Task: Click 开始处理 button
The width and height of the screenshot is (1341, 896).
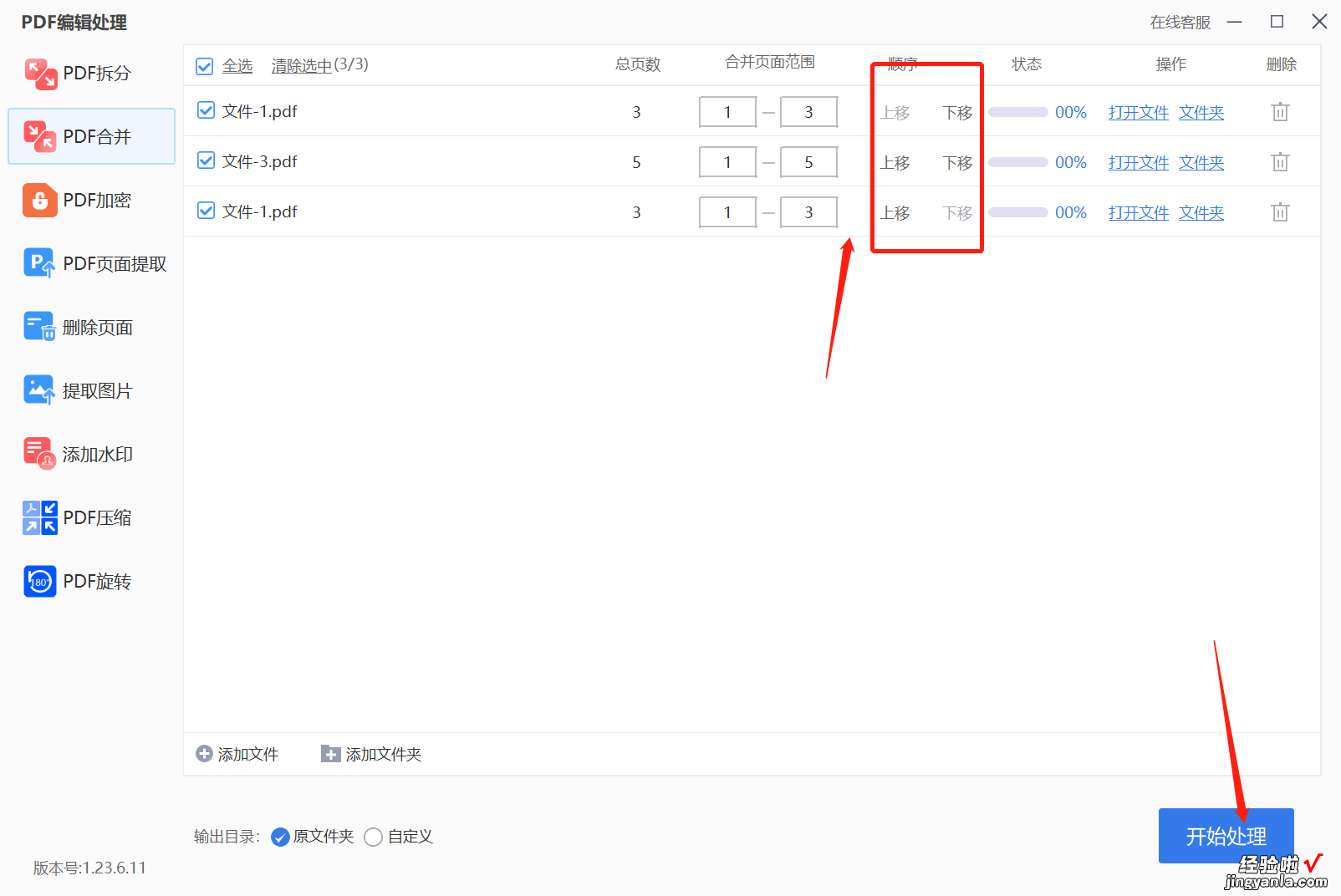Action: click(1226, 836)
